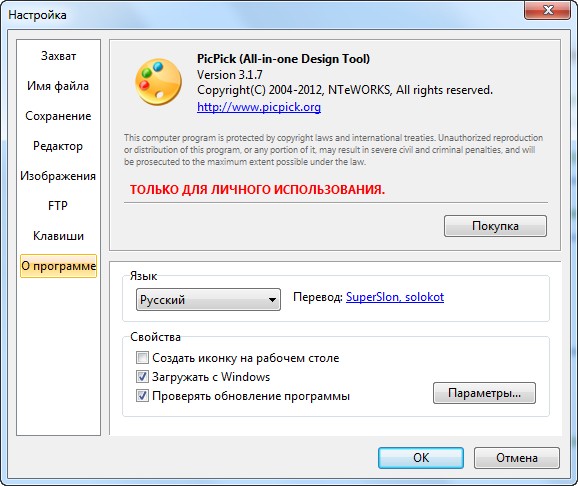The height and width of the screenshot is (486, 578).
Task: Switch to the Захват tab
Action: (58, 56)
